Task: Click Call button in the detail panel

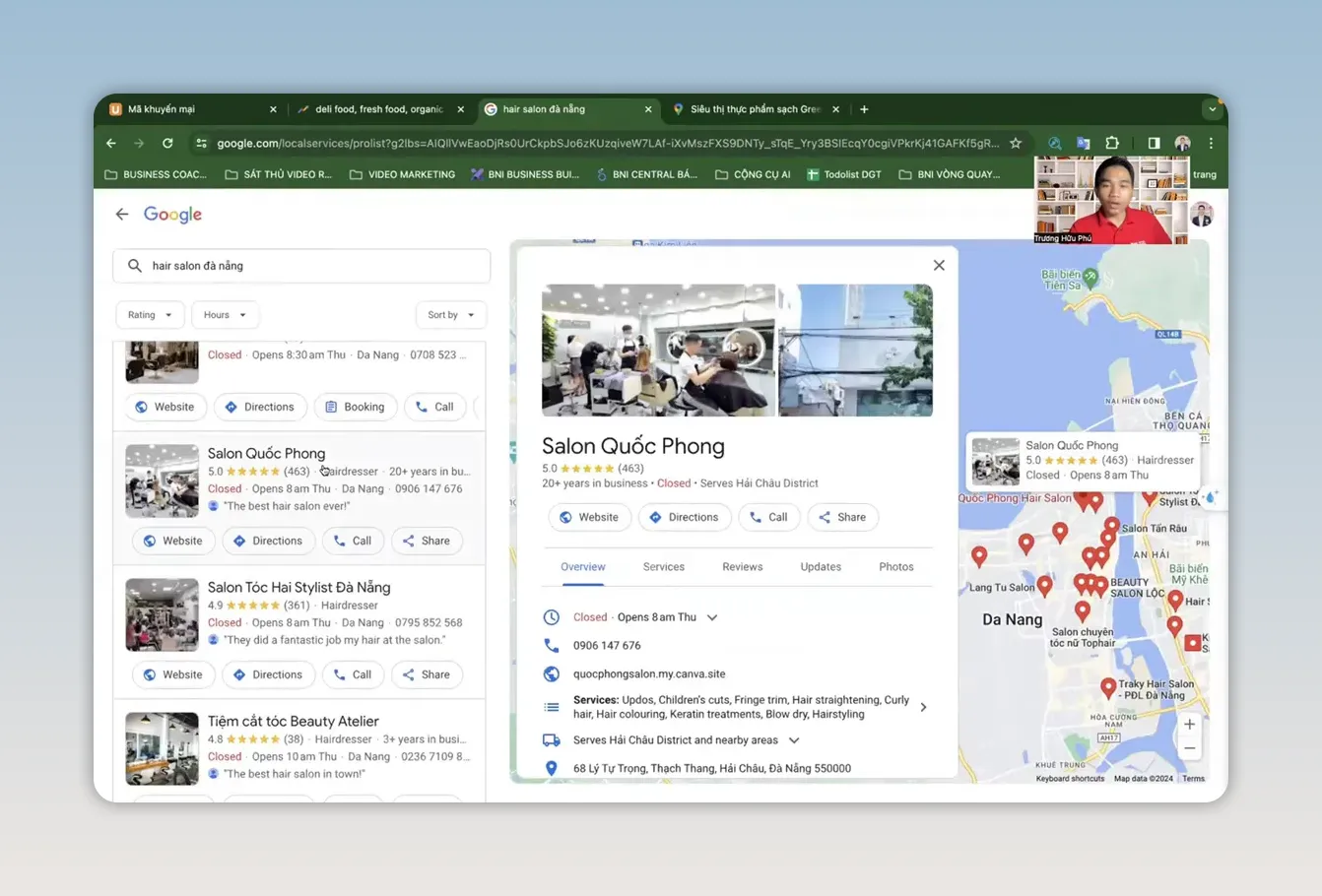Action: [768, 517]
